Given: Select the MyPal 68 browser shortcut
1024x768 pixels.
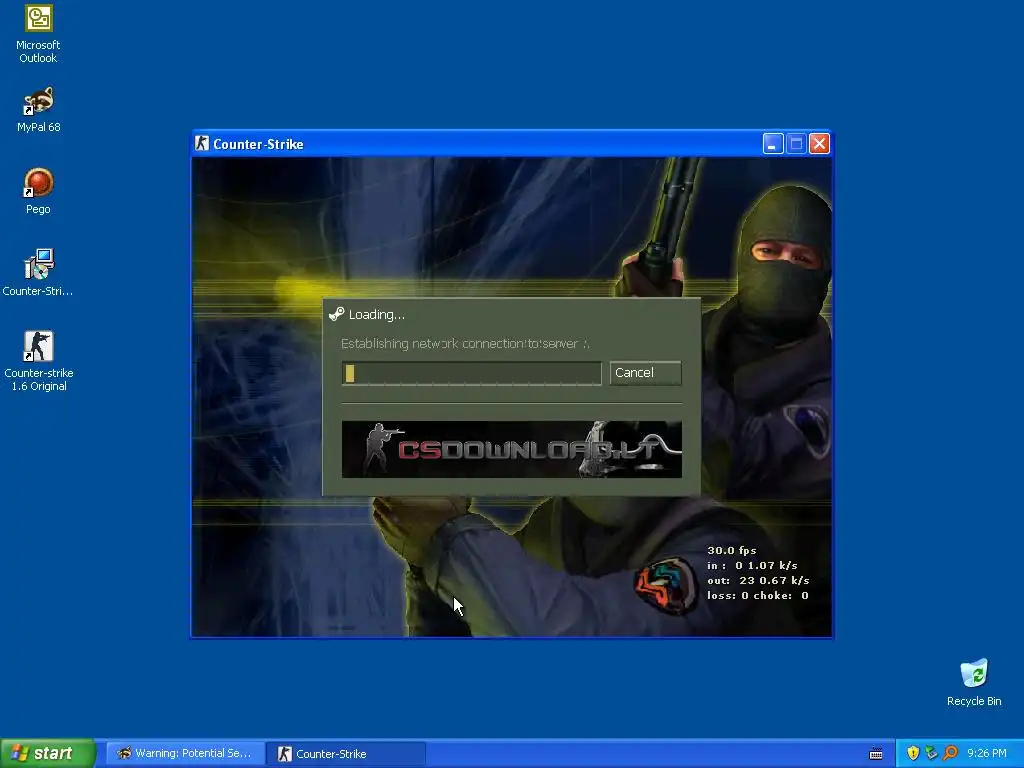Looking at the screenshot, I should [x=38, y=109].
